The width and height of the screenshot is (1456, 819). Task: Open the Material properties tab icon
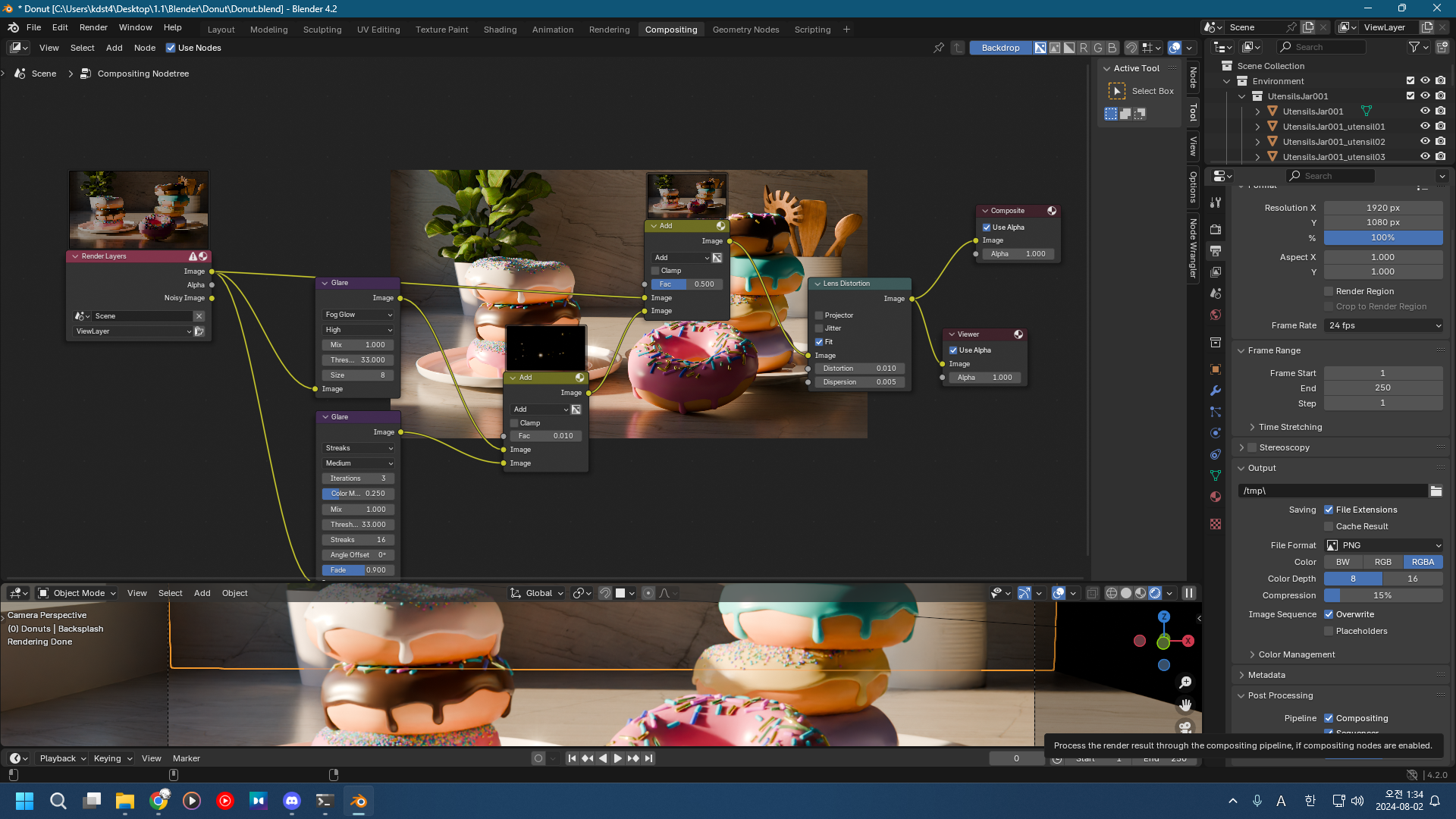(1216, 497)
